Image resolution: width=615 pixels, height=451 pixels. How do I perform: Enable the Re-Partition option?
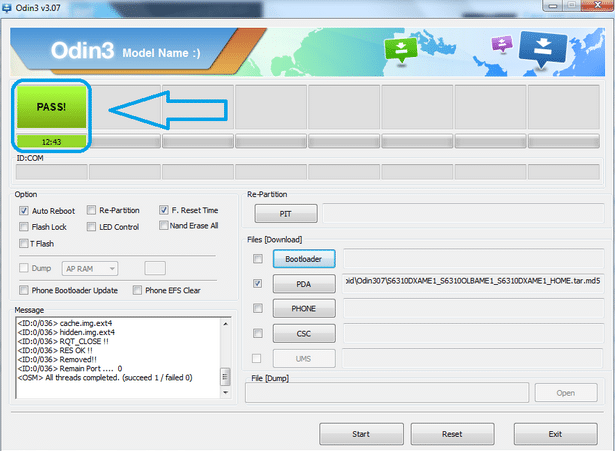click(x=91, y=210)
